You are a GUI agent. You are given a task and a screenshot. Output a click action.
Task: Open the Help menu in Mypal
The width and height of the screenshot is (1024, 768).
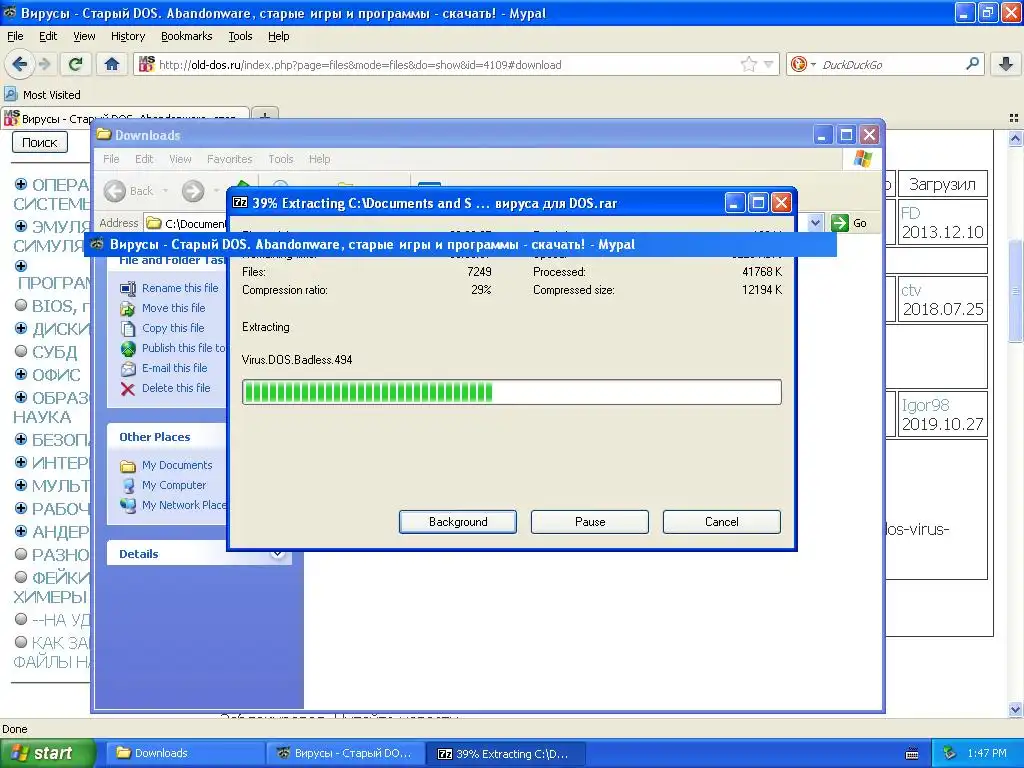coord(278,36)
